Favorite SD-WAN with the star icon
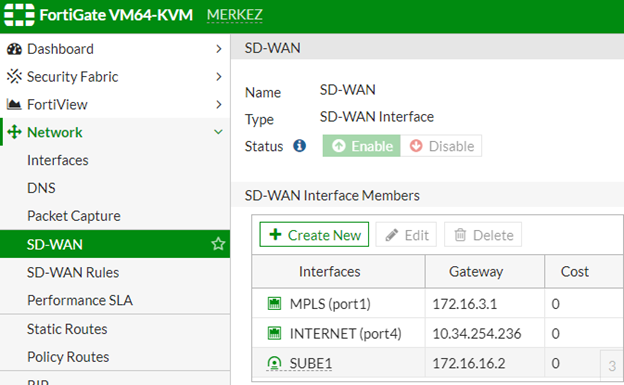This screenshot has width=624, height=385. point(218,244)
